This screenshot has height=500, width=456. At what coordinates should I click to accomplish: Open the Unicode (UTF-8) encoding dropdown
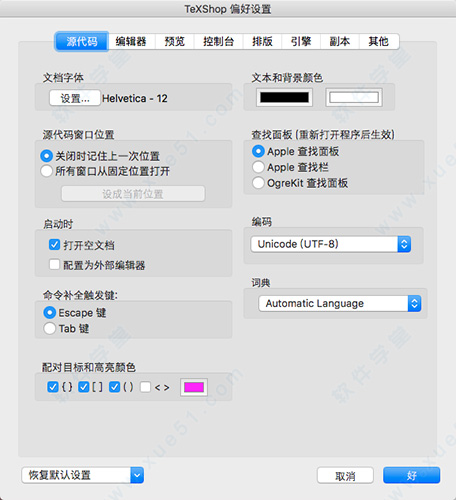tap(331, 244)
